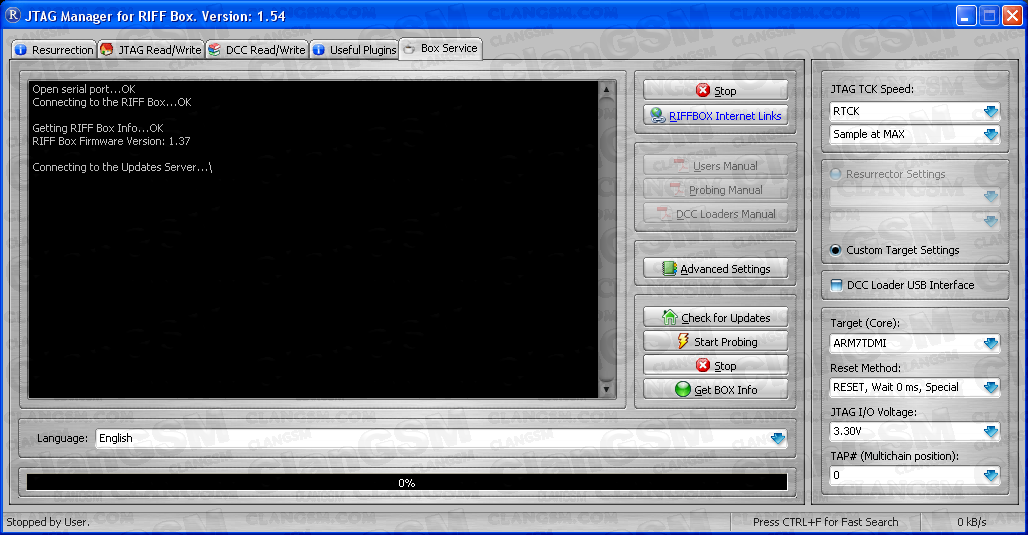Viewport: 1028px width, 535px height.
Task: Open the Probing Manual
Action: pyautogui.click(x=715, y=189)
